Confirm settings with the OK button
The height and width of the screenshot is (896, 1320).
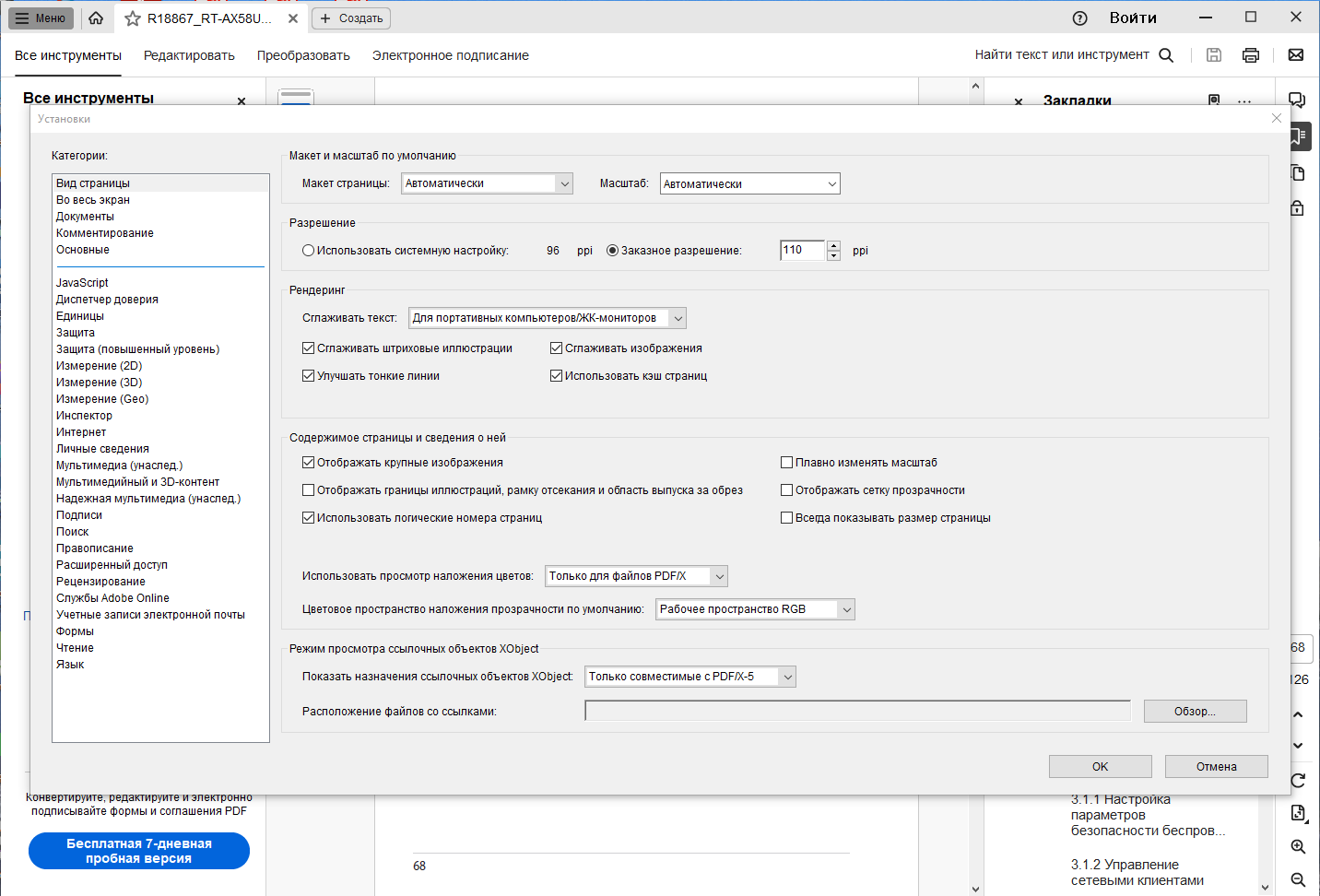click(x=1100, y=767)
